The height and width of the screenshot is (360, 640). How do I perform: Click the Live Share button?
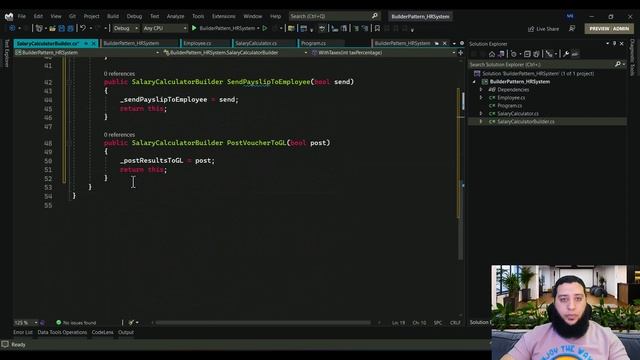point(543,29)
